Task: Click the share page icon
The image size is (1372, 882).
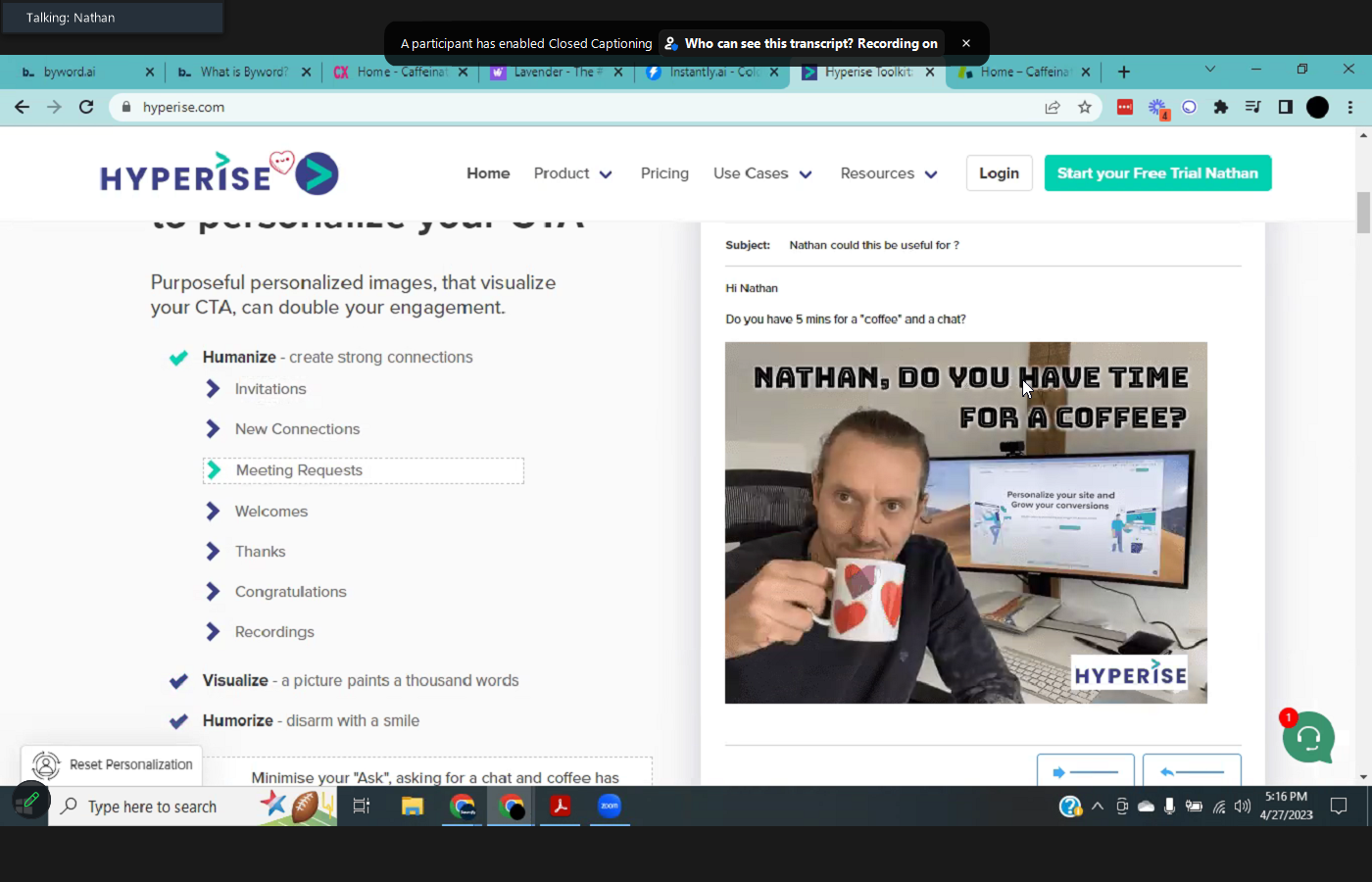Action: tap(1053, 107)
